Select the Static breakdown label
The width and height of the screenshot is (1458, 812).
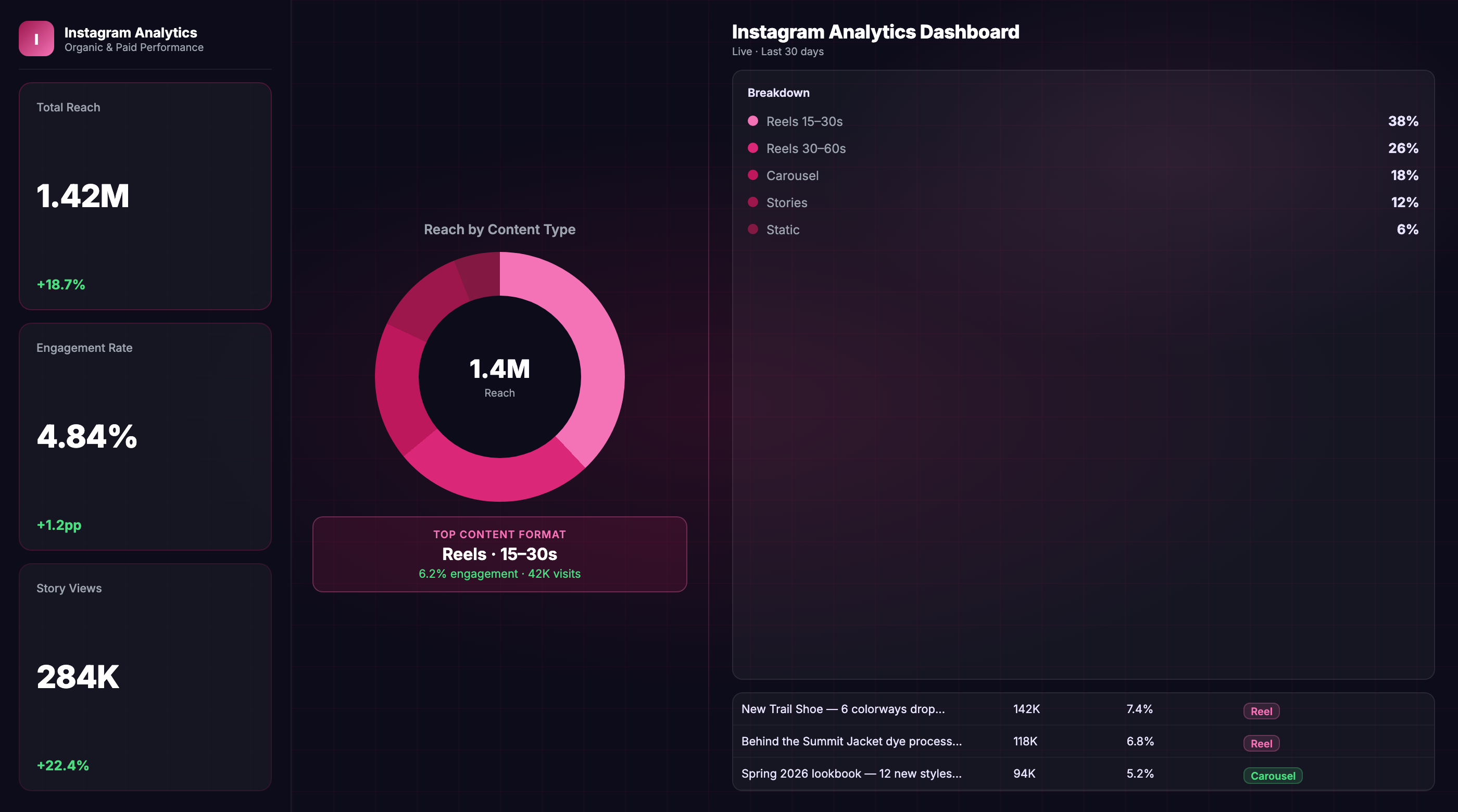click(x=783, y=230)
